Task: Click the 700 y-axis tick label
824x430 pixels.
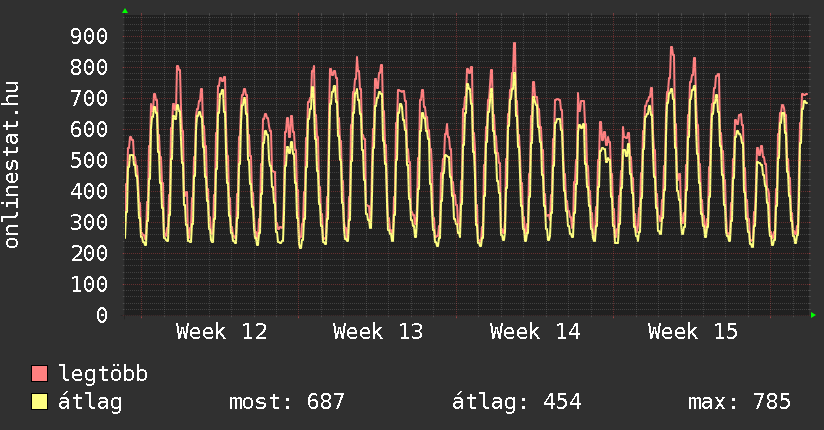Action: 89,99
